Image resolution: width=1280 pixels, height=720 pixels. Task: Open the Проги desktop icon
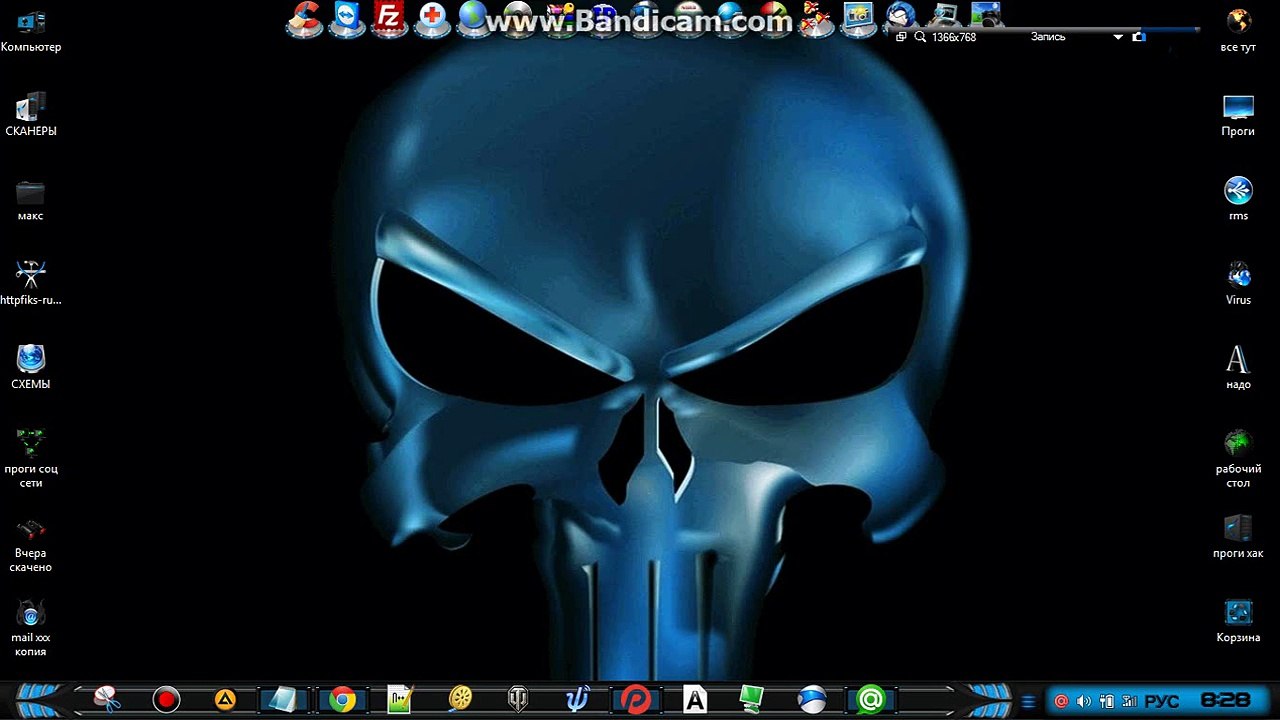[1238, 114]
